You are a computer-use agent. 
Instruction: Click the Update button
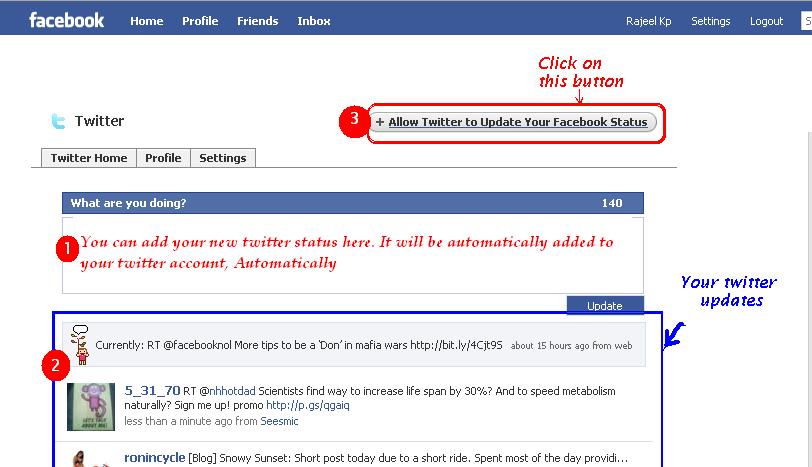[x=605, y=305]
